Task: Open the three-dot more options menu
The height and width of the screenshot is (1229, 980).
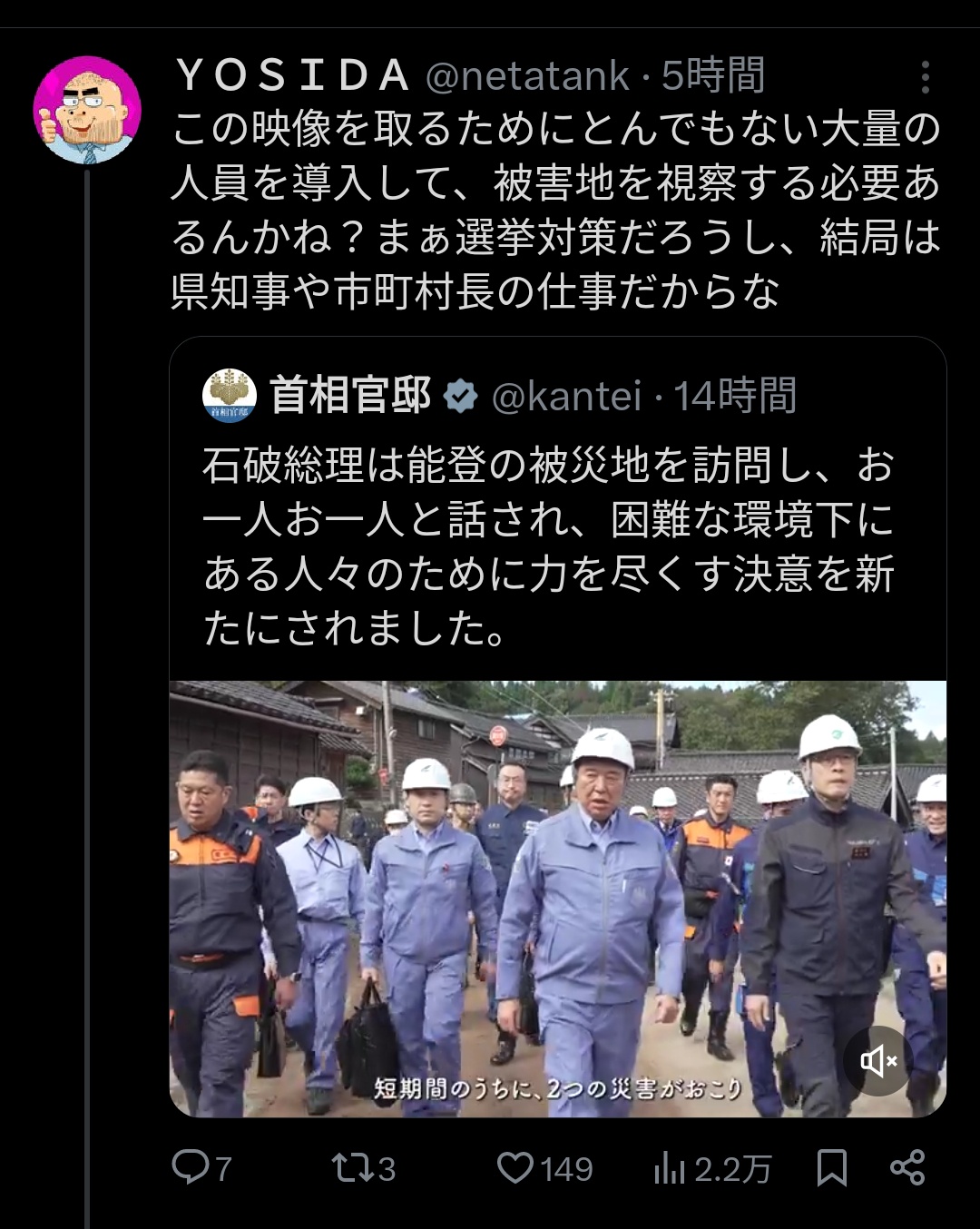Action: pyautogui.click(x=925, y=77)
